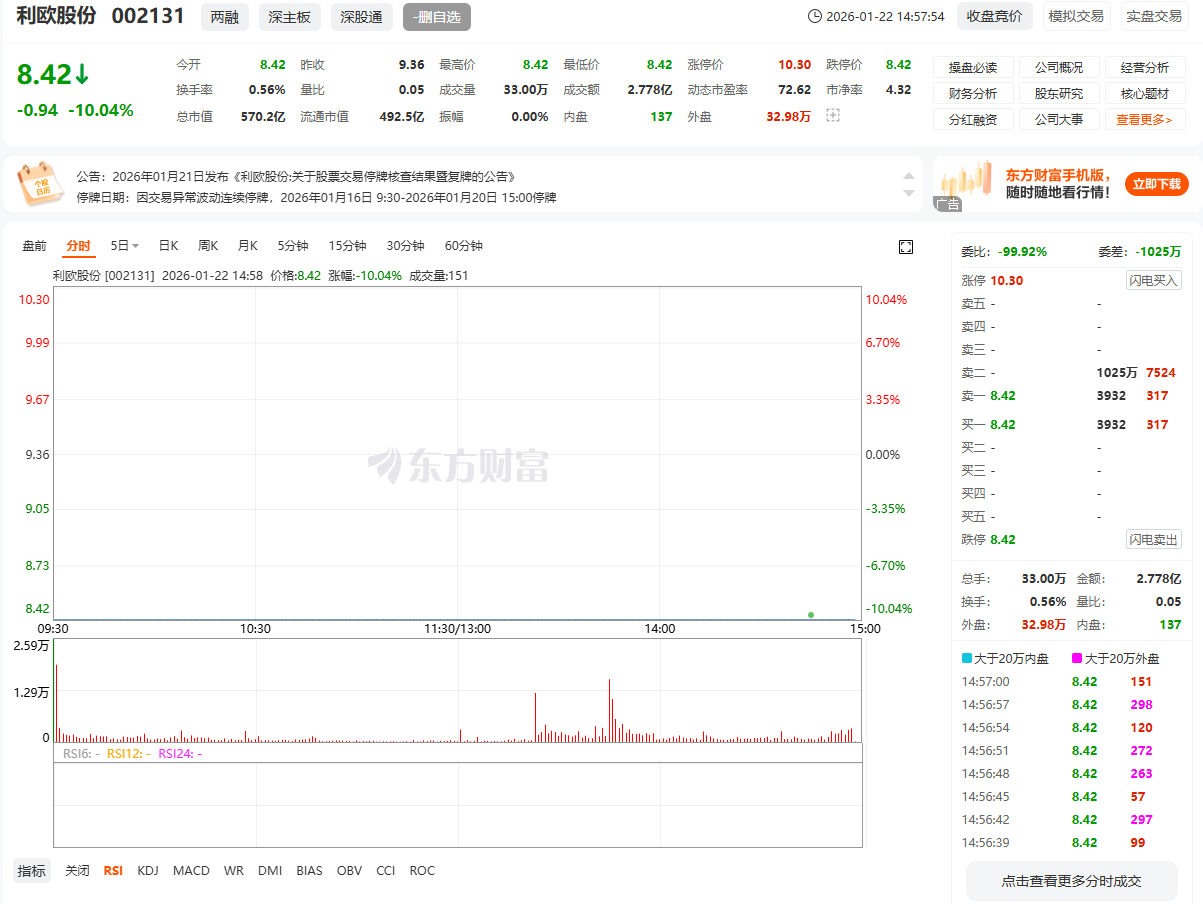The width and height of the screenshot is (1203, 904).
Task: Open 股东研究 link
Action: (x=1059, y=93)
